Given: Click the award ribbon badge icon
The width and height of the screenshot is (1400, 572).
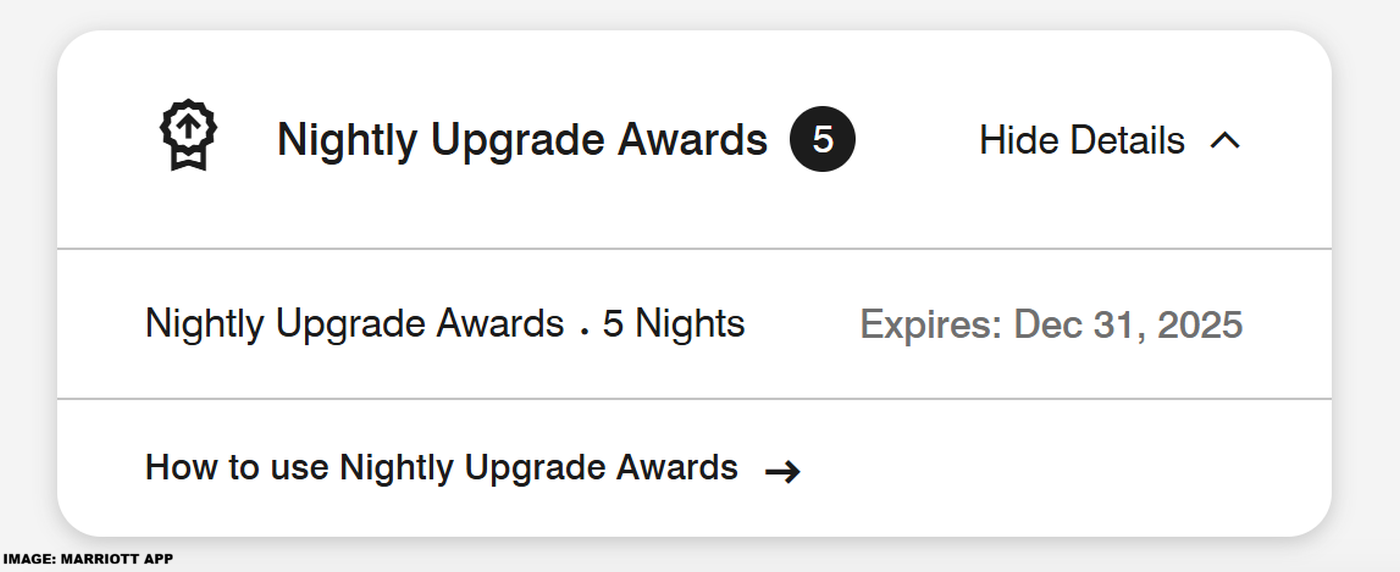Looking at the screenshot, I should (188, 135).
